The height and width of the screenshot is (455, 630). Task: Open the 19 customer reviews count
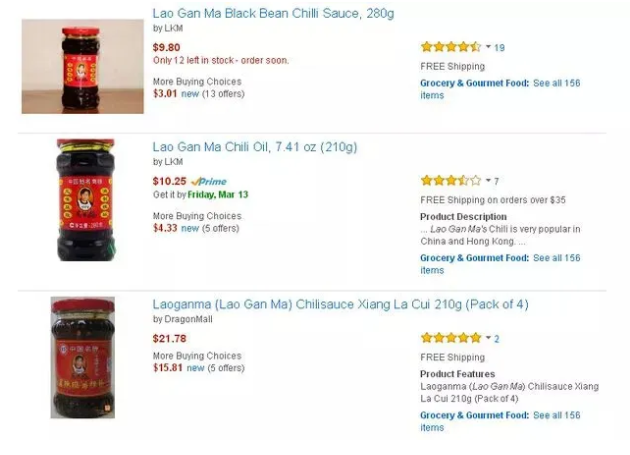click(x=499, y=48)
